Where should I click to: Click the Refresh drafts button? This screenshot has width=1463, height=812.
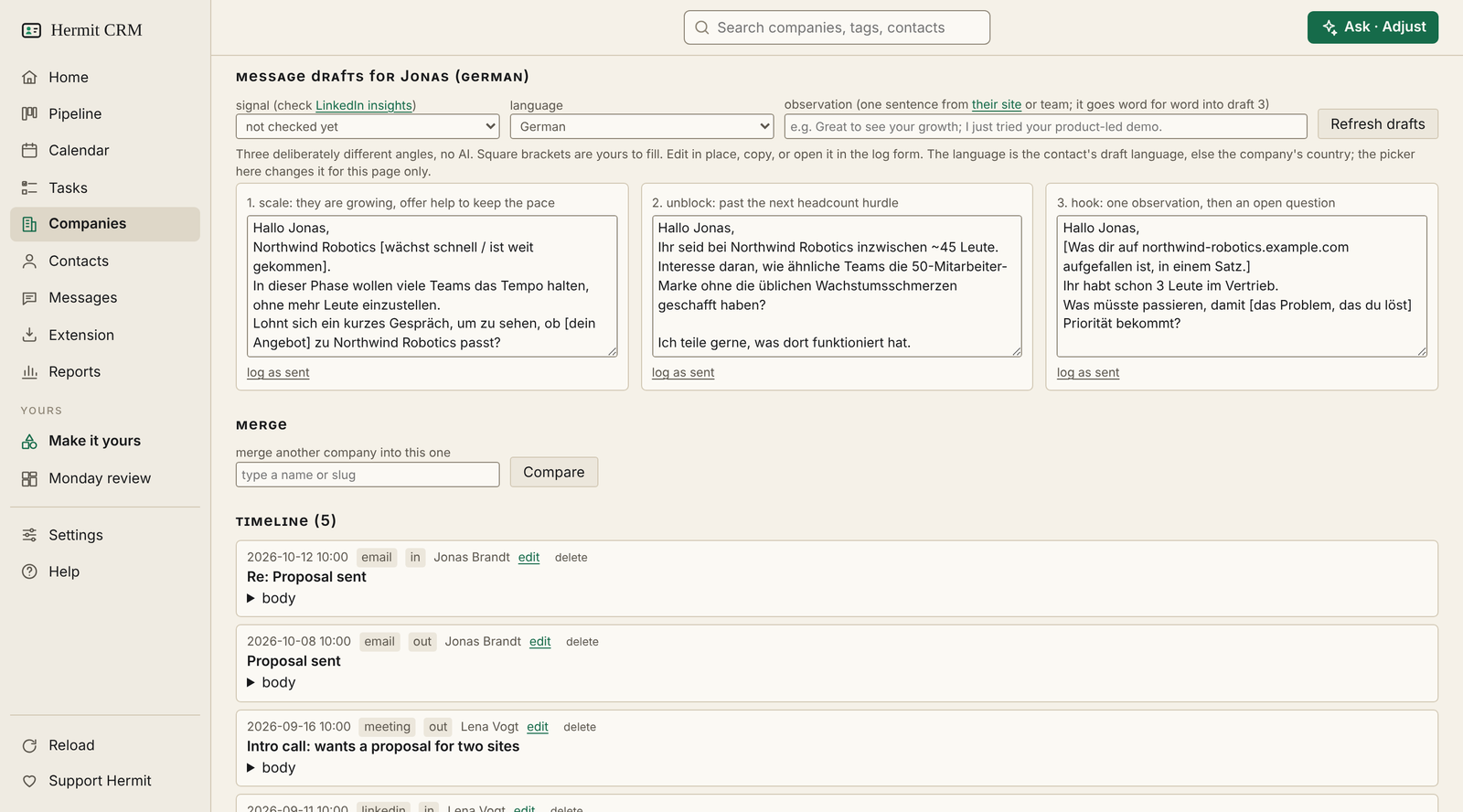click(1378, 123)
